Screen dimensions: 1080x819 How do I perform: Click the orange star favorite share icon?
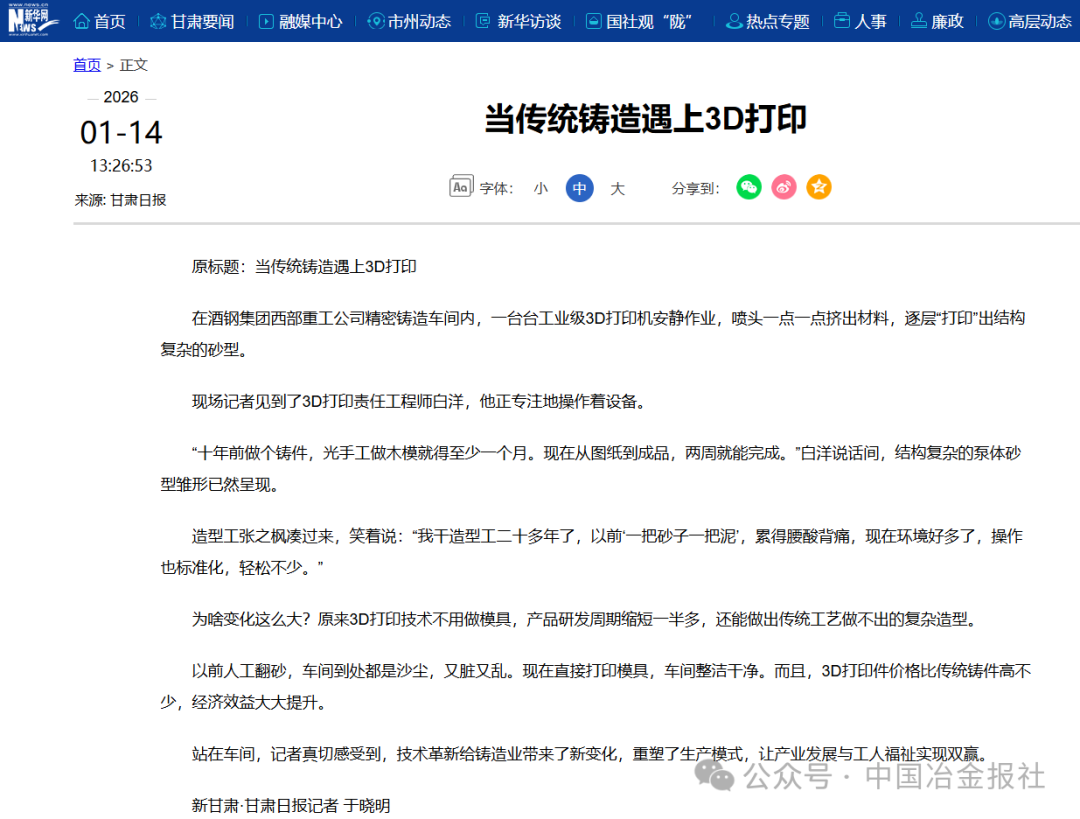[818, 187]
